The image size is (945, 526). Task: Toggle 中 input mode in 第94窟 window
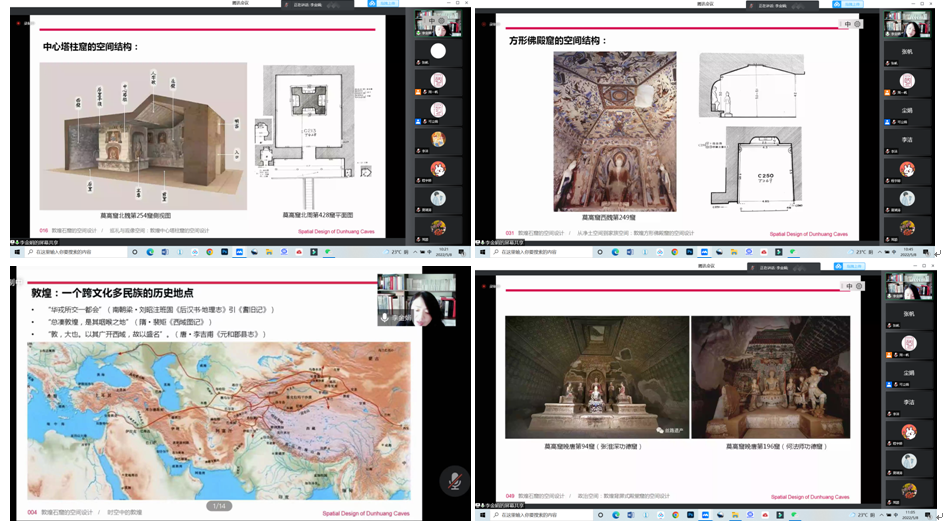click(849, 286)
